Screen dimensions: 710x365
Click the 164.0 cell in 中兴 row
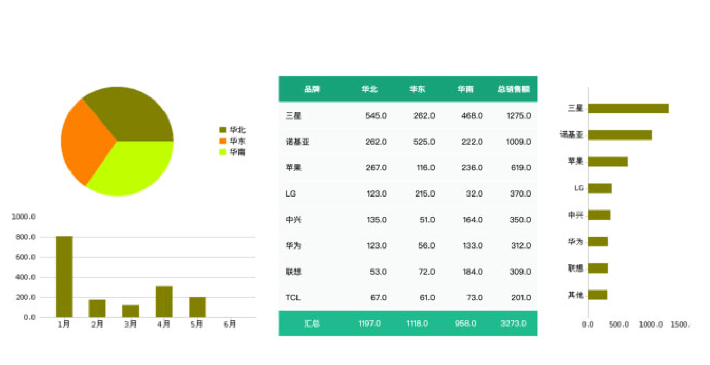pyautogui.click(x=472, y=220)
